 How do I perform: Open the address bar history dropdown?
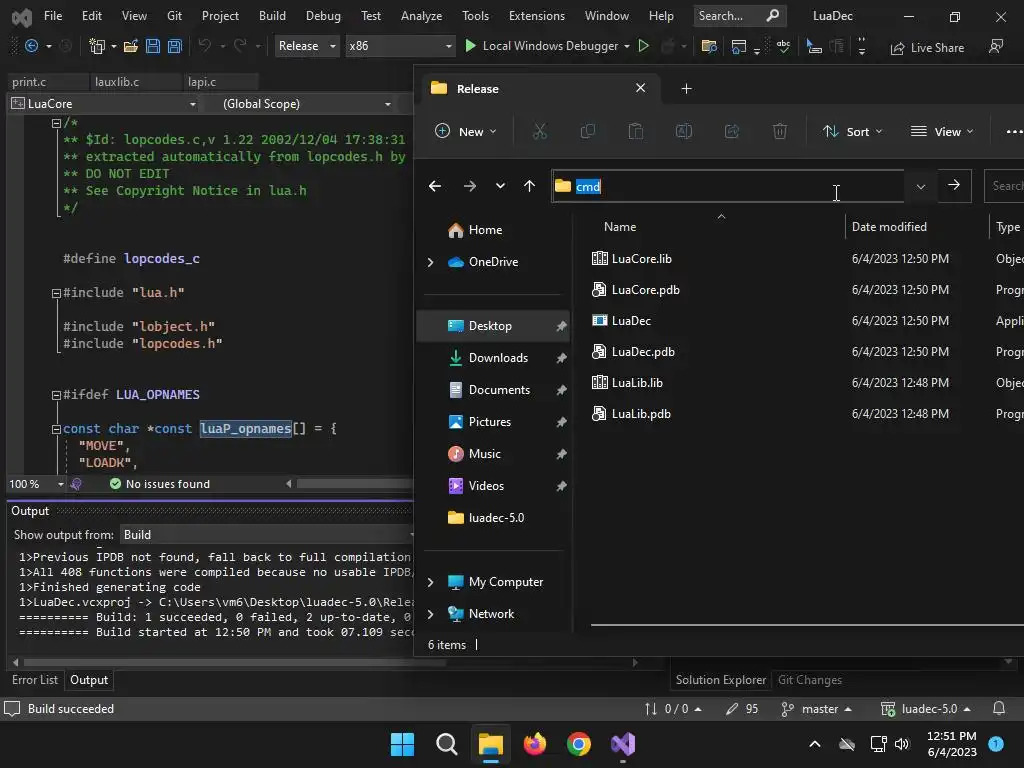click(921, 186)
